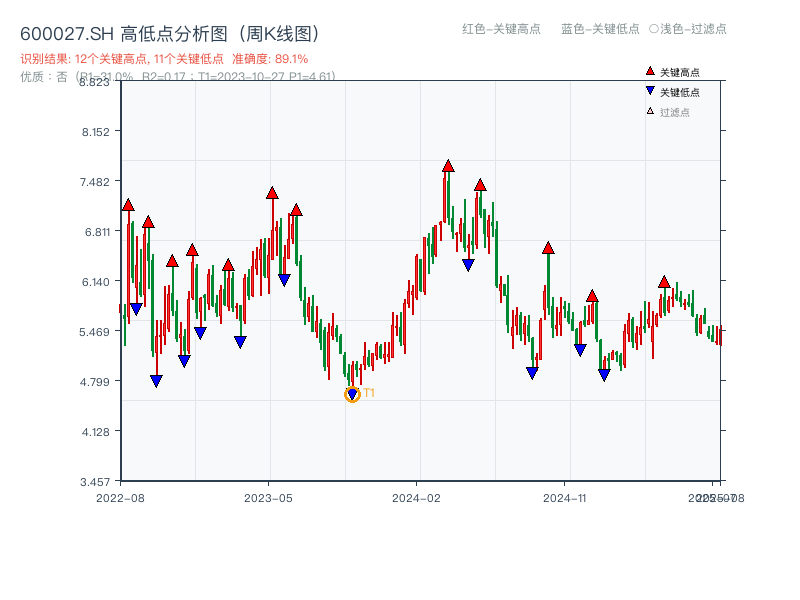
Task: Open the 浅色-过滤点 legend entry at top
Action: (x=689, y=30)
